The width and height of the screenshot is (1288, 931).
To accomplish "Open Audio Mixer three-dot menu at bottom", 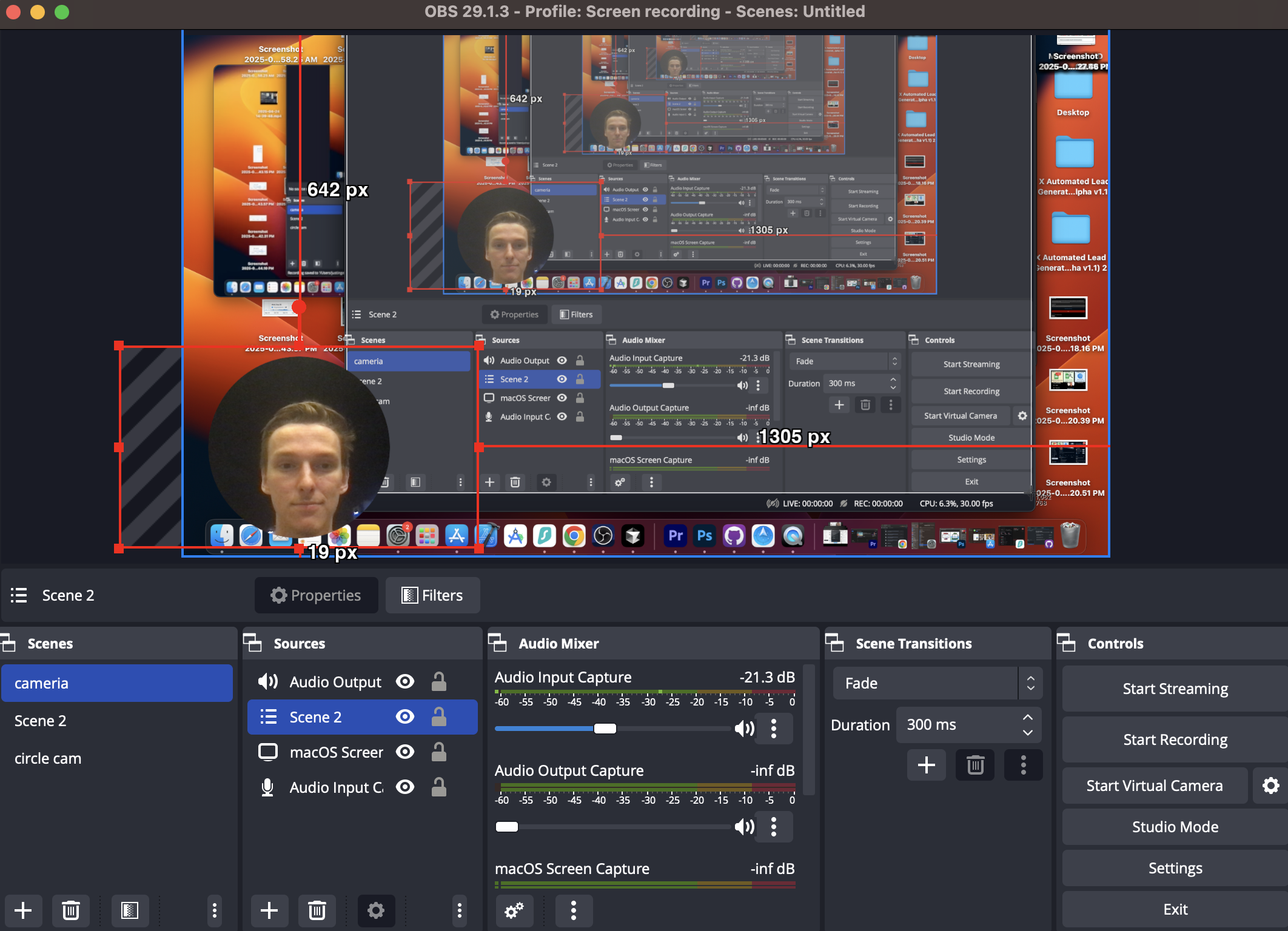I will click(574, 910).
